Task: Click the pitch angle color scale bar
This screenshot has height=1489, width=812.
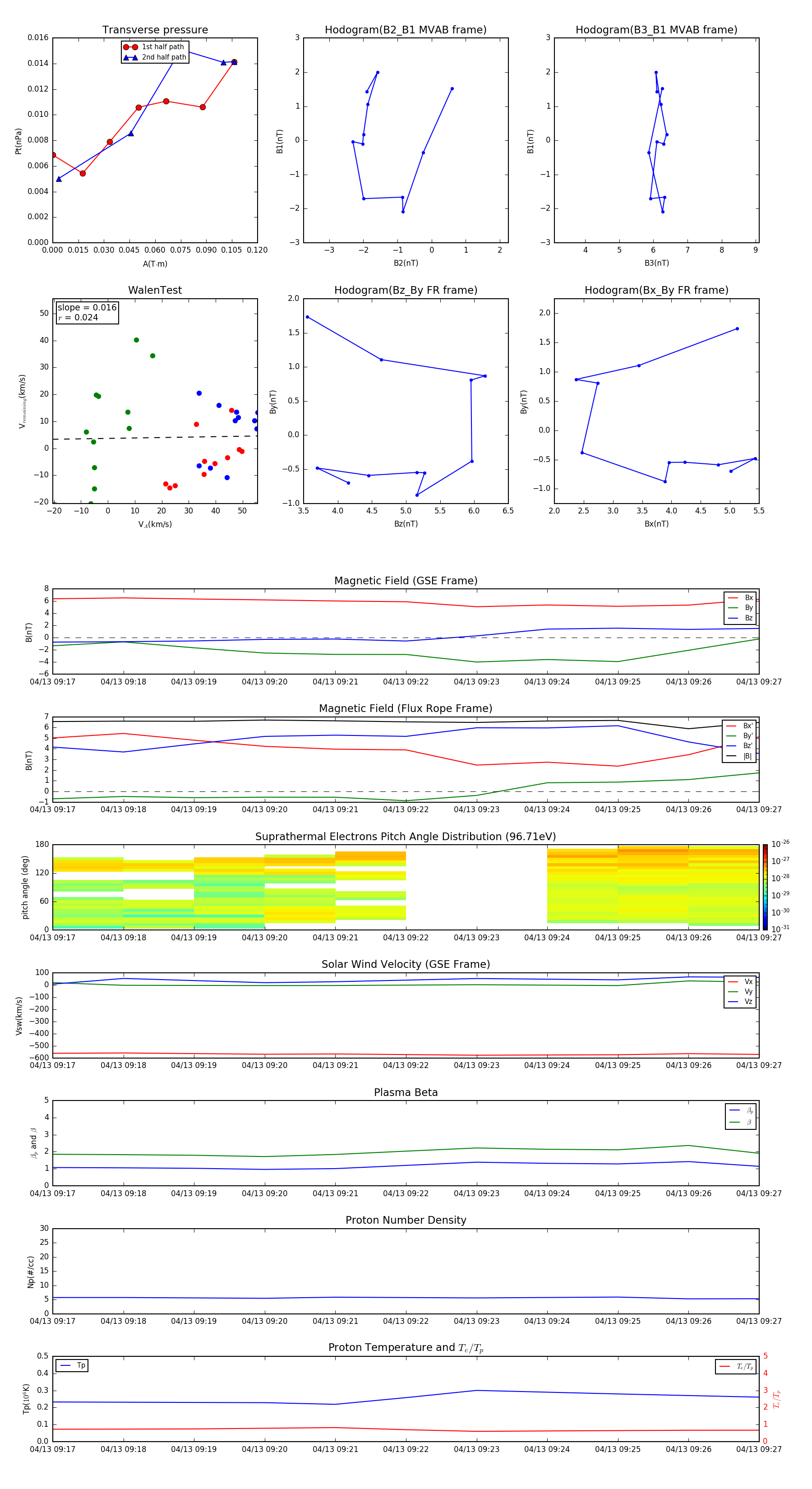Action: click(765, 887)
